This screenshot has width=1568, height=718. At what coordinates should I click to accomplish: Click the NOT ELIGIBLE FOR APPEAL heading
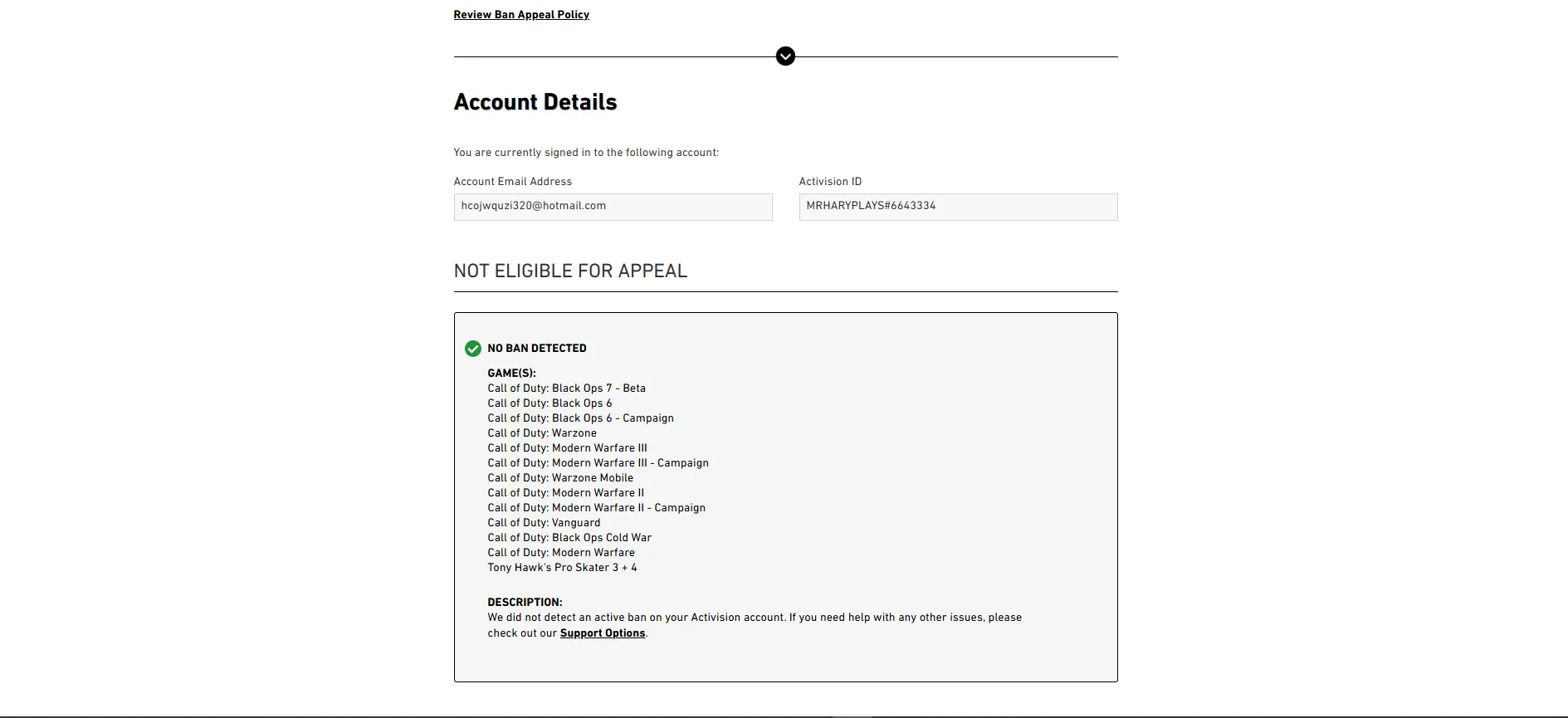570,271
